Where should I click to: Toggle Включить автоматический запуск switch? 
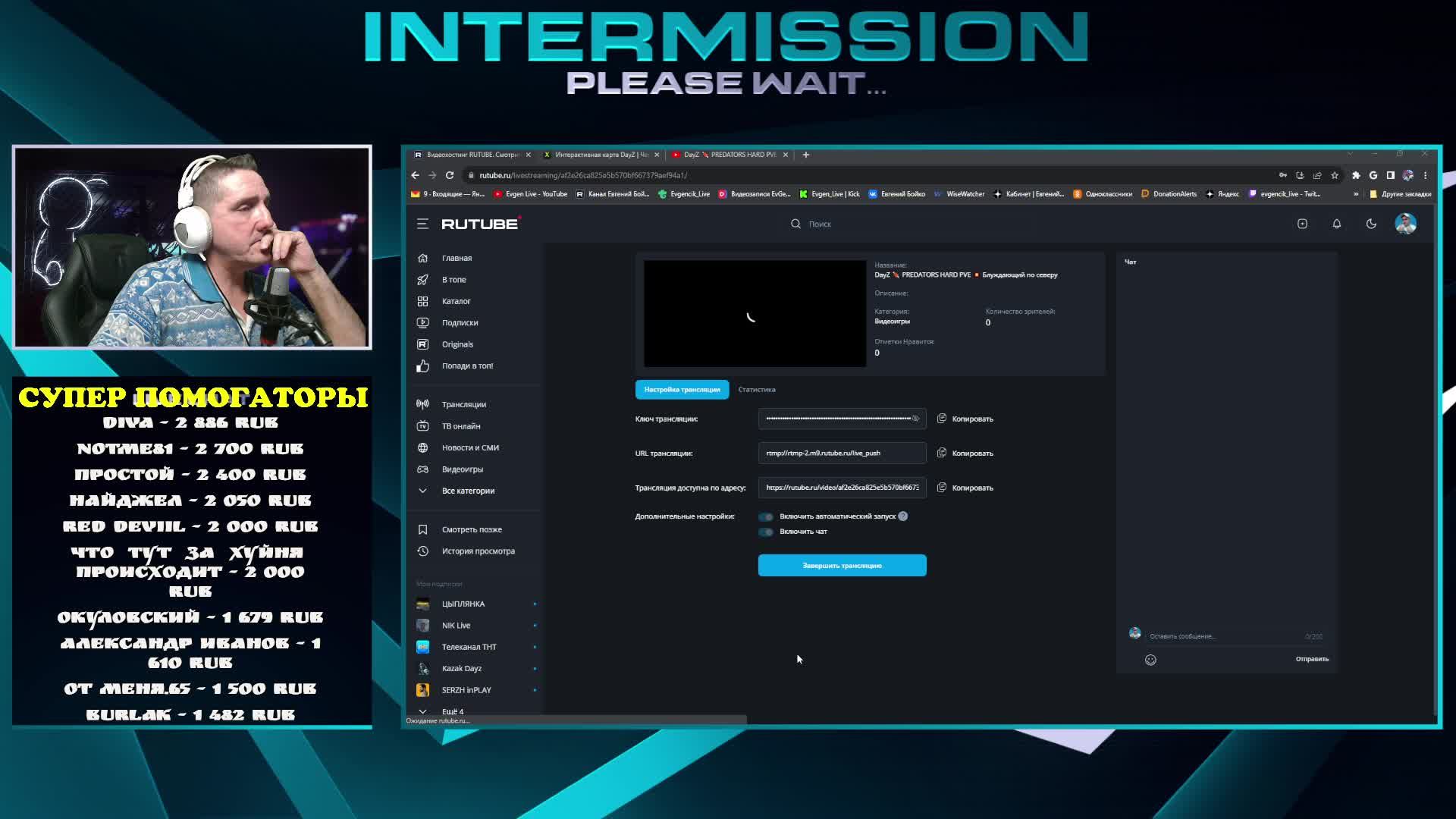(x=766, y=516)
